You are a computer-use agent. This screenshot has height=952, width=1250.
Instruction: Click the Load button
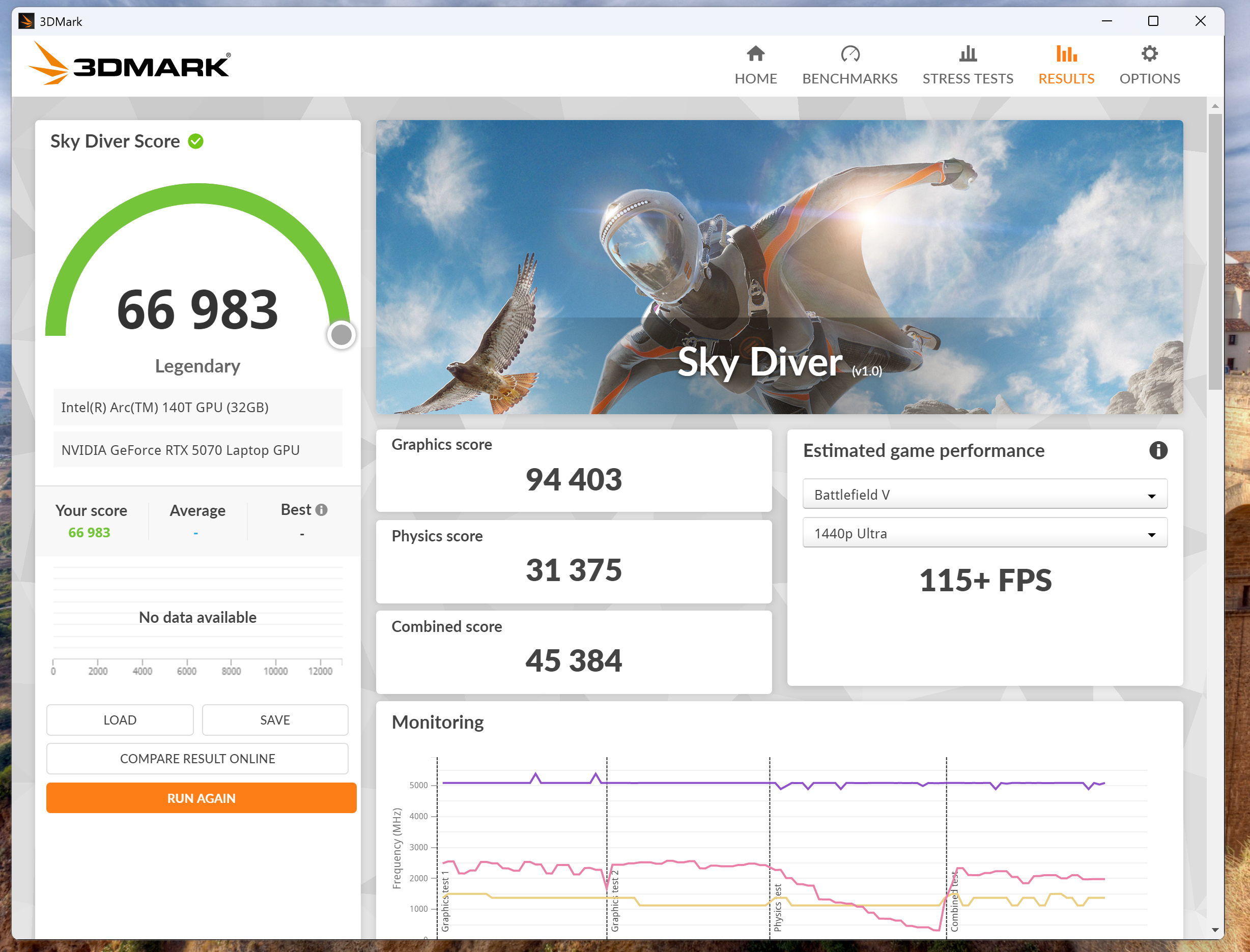(x=120, y=719)
